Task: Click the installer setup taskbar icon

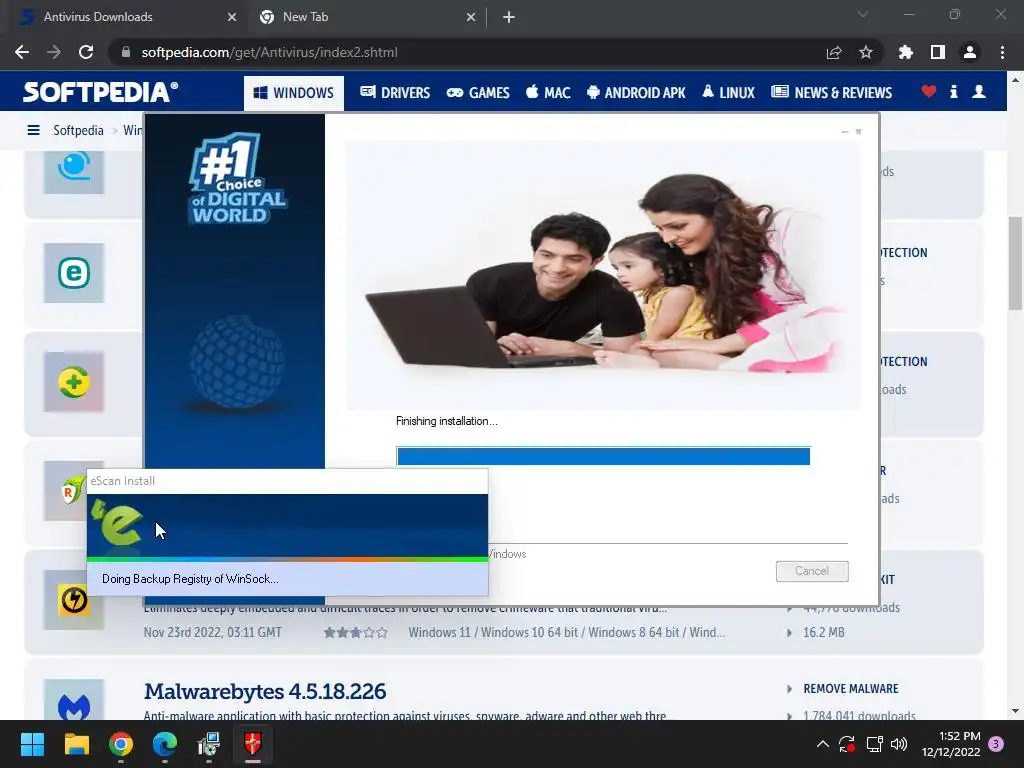Action: click(x=209, y=744)
